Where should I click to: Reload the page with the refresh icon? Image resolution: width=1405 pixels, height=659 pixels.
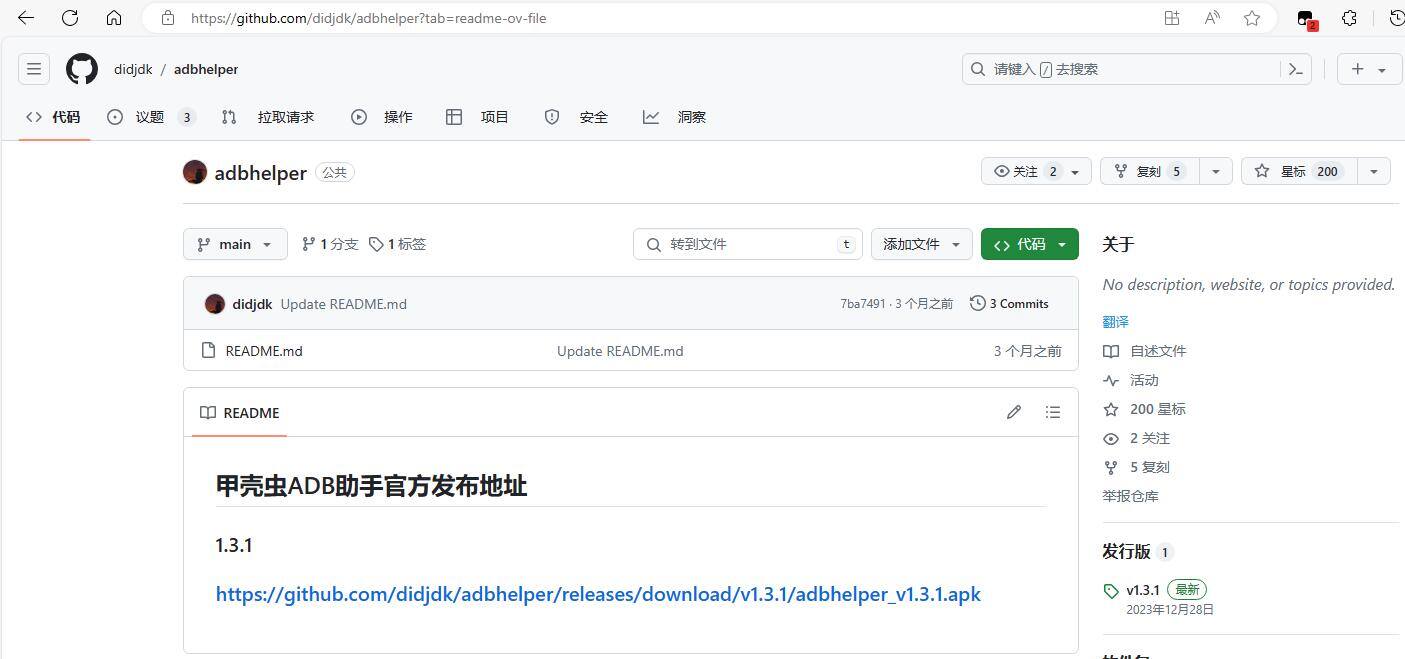70,18
